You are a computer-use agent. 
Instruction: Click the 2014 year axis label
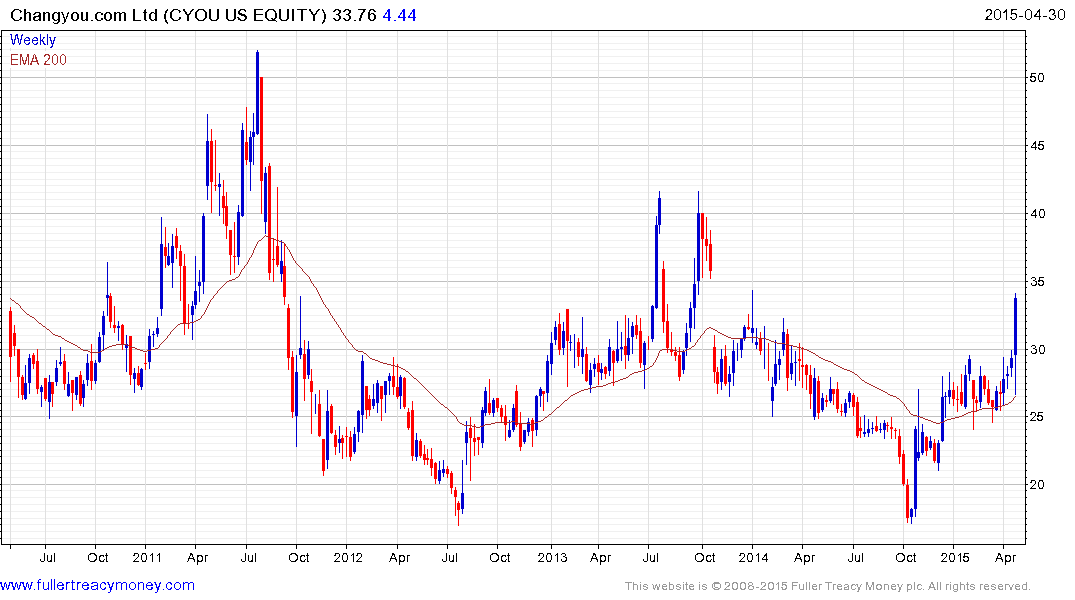pos(753,557)
